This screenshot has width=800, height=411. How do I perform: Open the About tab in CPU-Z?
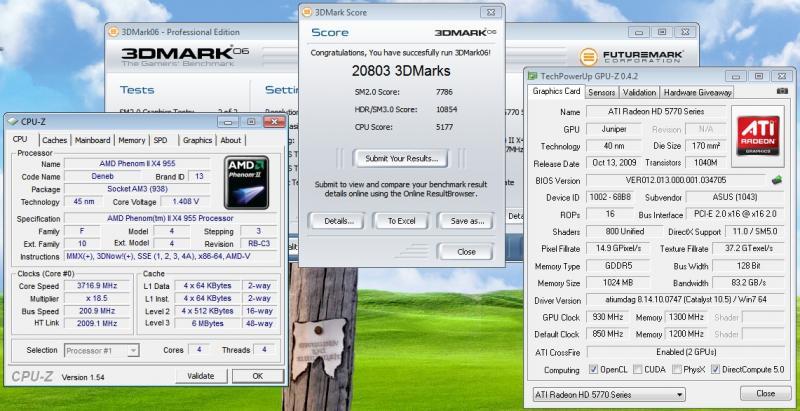[x=231, y=140]
